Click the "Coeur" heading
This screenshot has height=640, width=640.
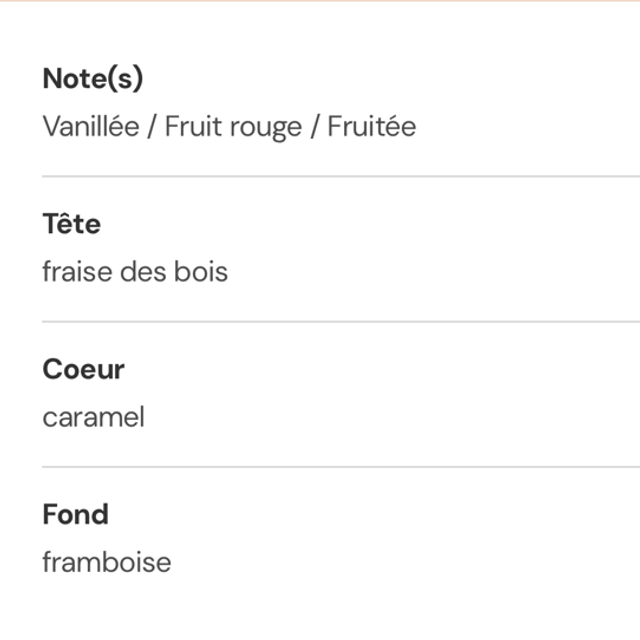pos(83,369)
